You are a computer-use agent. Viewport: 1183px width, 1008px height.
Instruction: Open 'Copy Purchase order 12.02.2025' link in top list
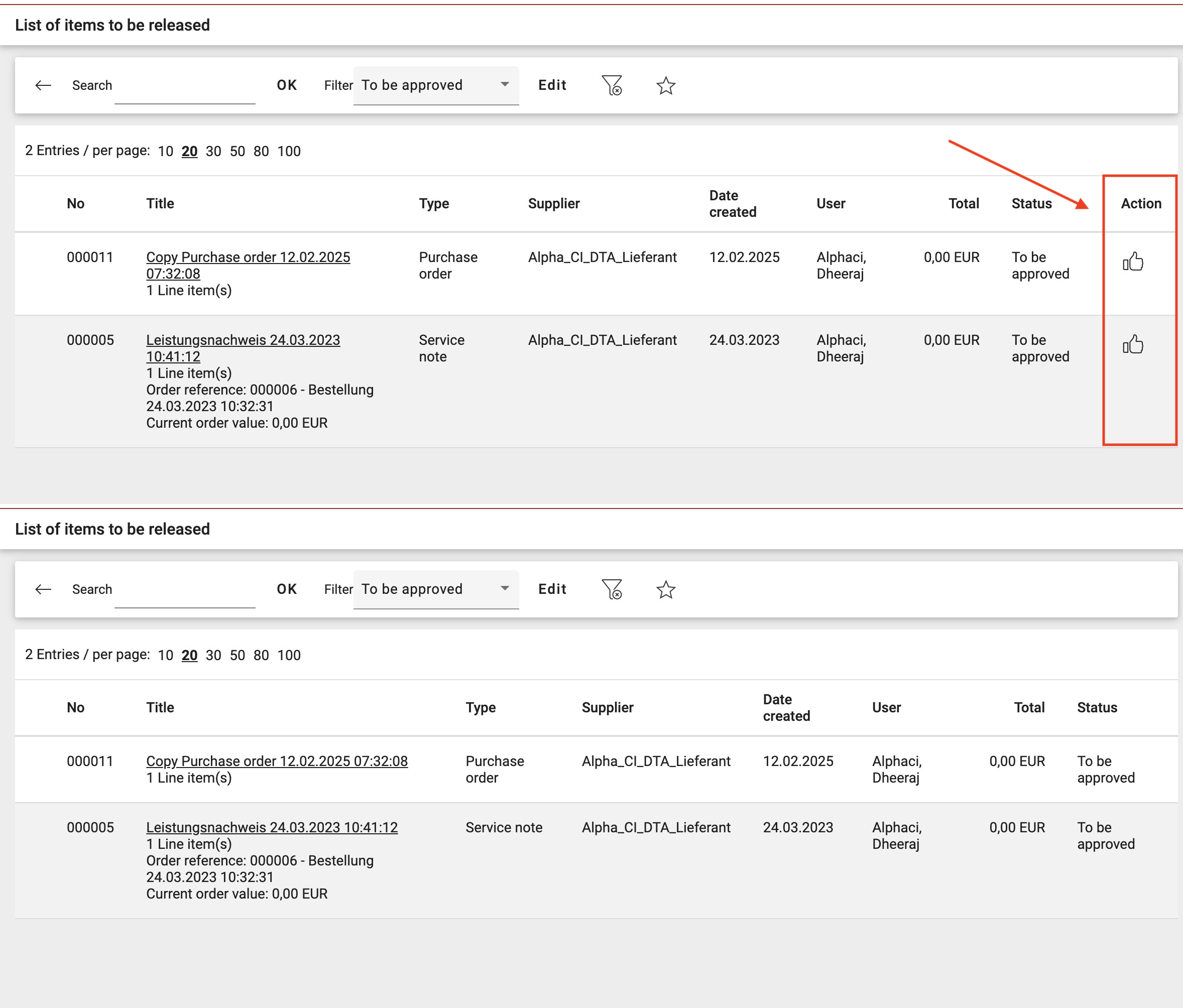point(248,258)
